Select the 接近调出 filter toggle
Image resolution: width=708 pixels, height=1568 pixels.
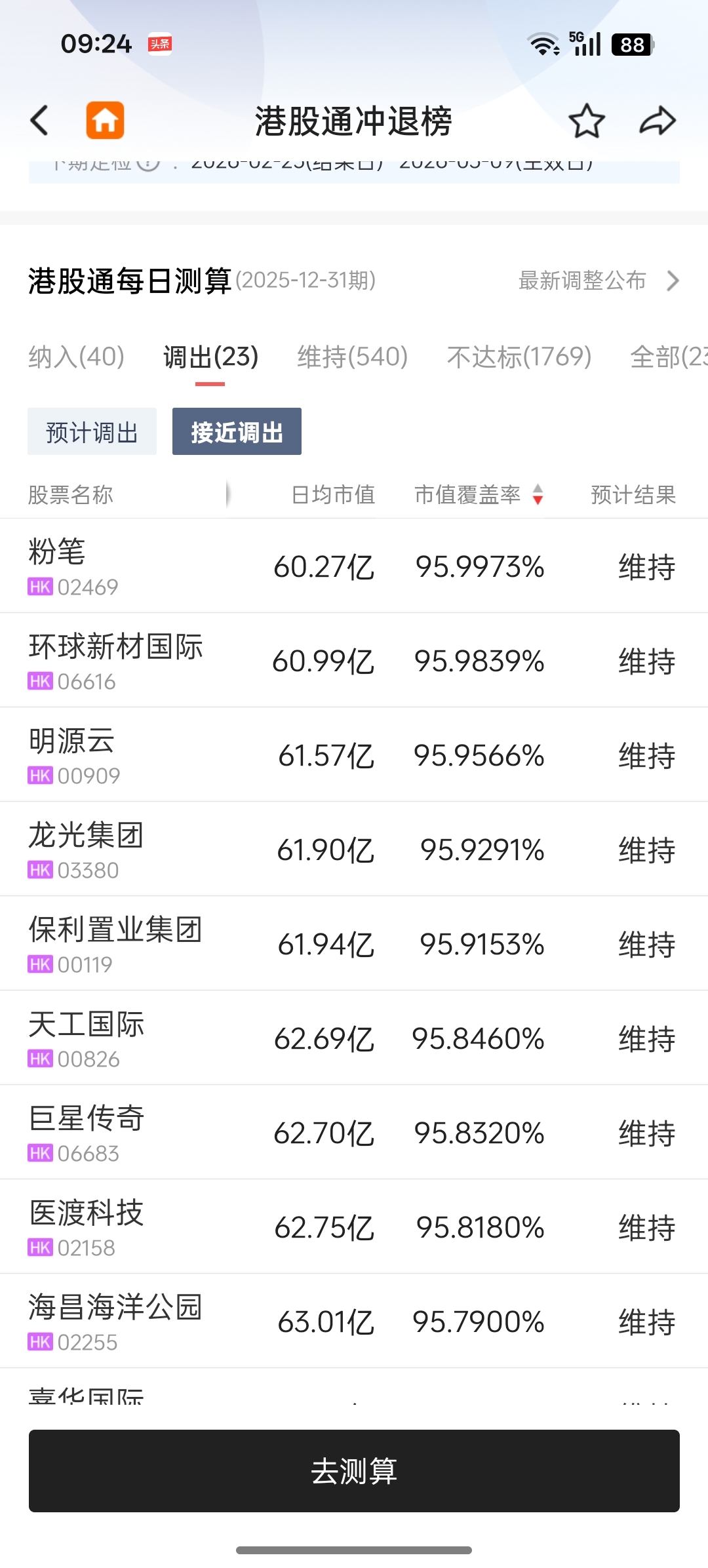[237, 431]
